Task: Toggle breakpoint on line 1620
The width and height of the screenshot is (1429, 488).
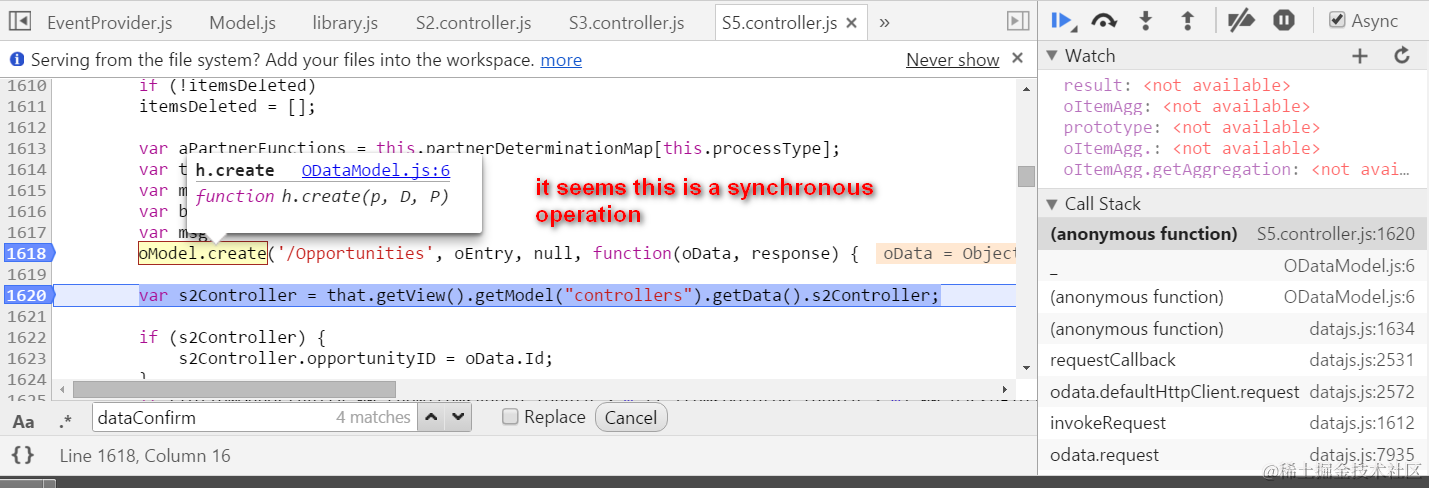Action: click(26, 296)
